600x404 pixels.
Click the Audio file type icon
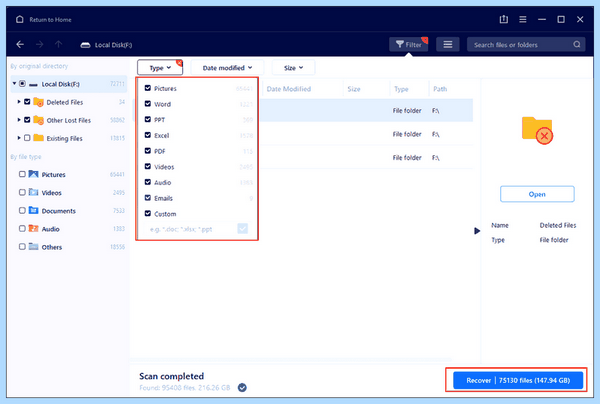tap(34, 228)
